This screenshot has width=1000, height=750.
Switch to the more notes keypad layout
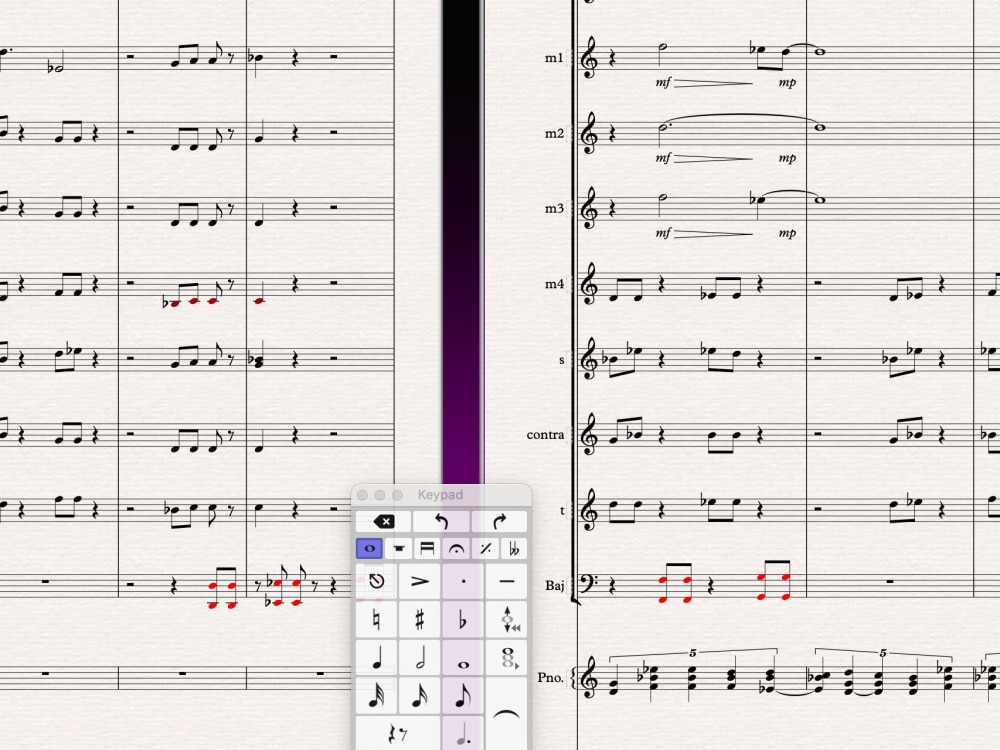click(x=399, y=548)
